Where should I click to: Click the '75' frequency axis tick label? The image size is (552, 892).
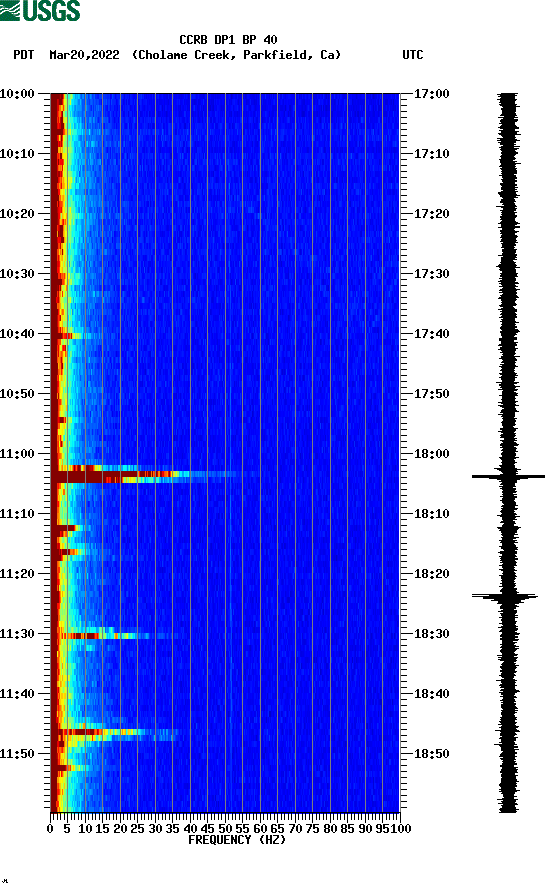tap(312, 829)
